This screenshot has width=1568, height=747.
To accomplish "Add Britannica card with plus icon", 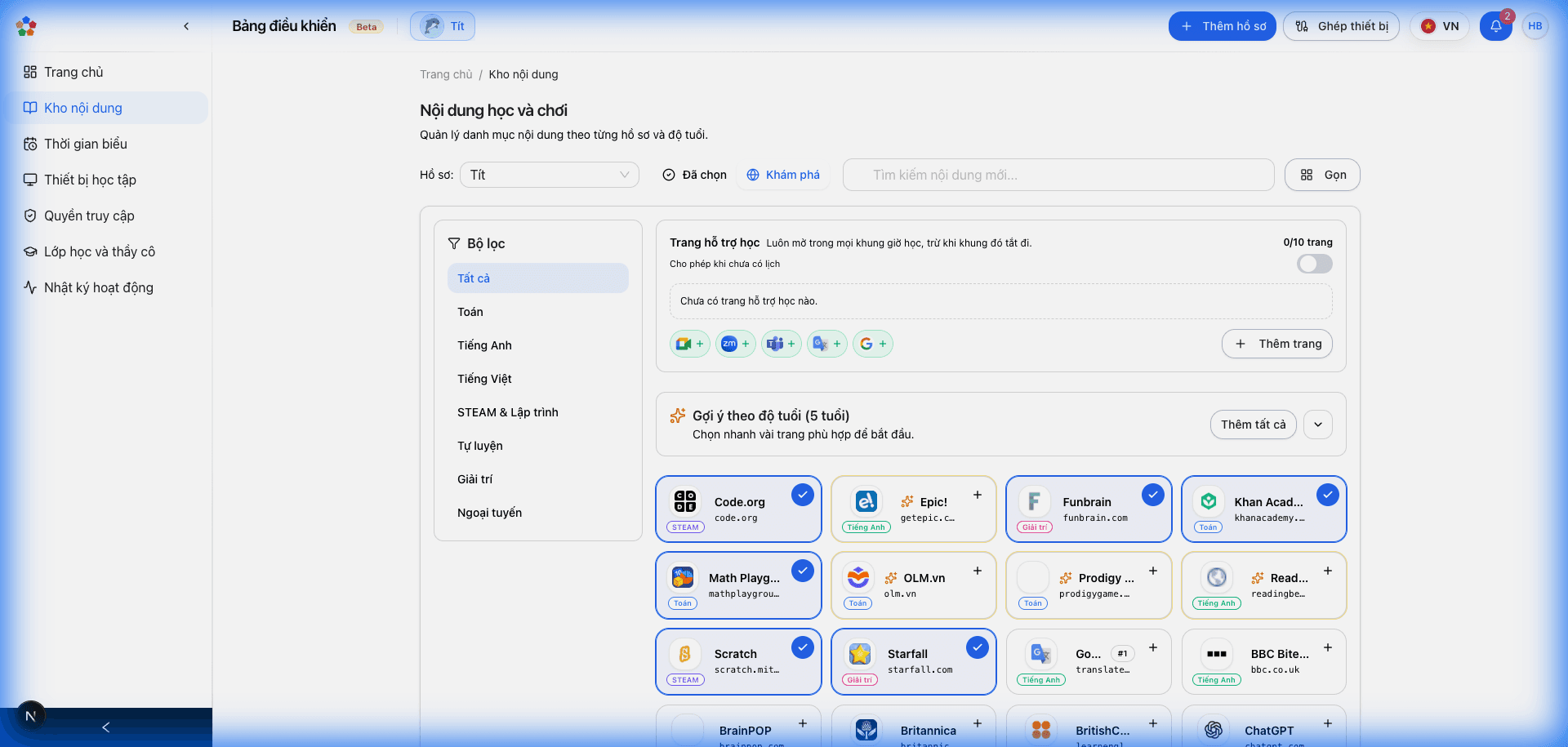I will 978,723.
